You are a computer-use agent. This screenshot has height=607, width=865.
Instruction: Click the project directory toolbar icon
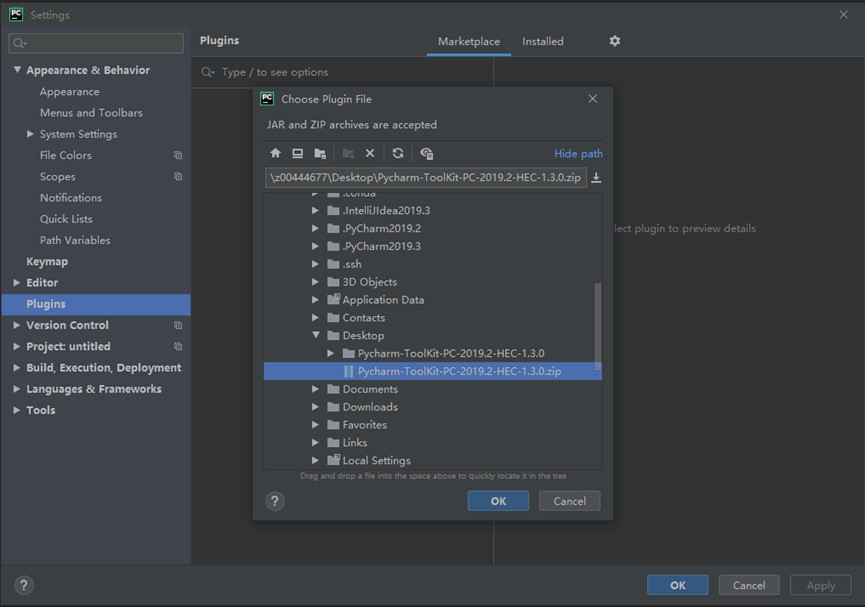tap(320, 153)
